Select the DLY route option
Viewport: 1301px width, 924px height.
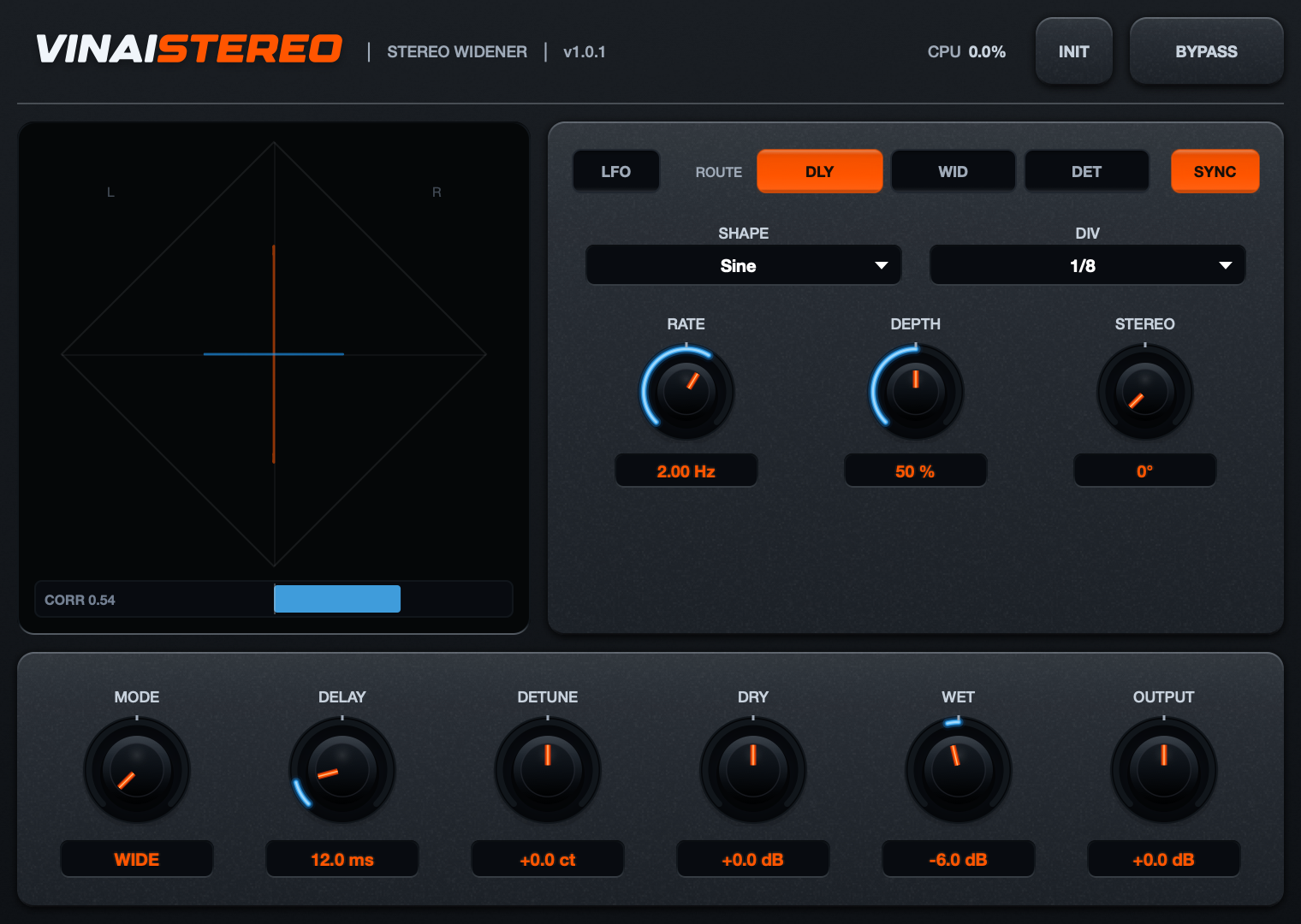819,171
